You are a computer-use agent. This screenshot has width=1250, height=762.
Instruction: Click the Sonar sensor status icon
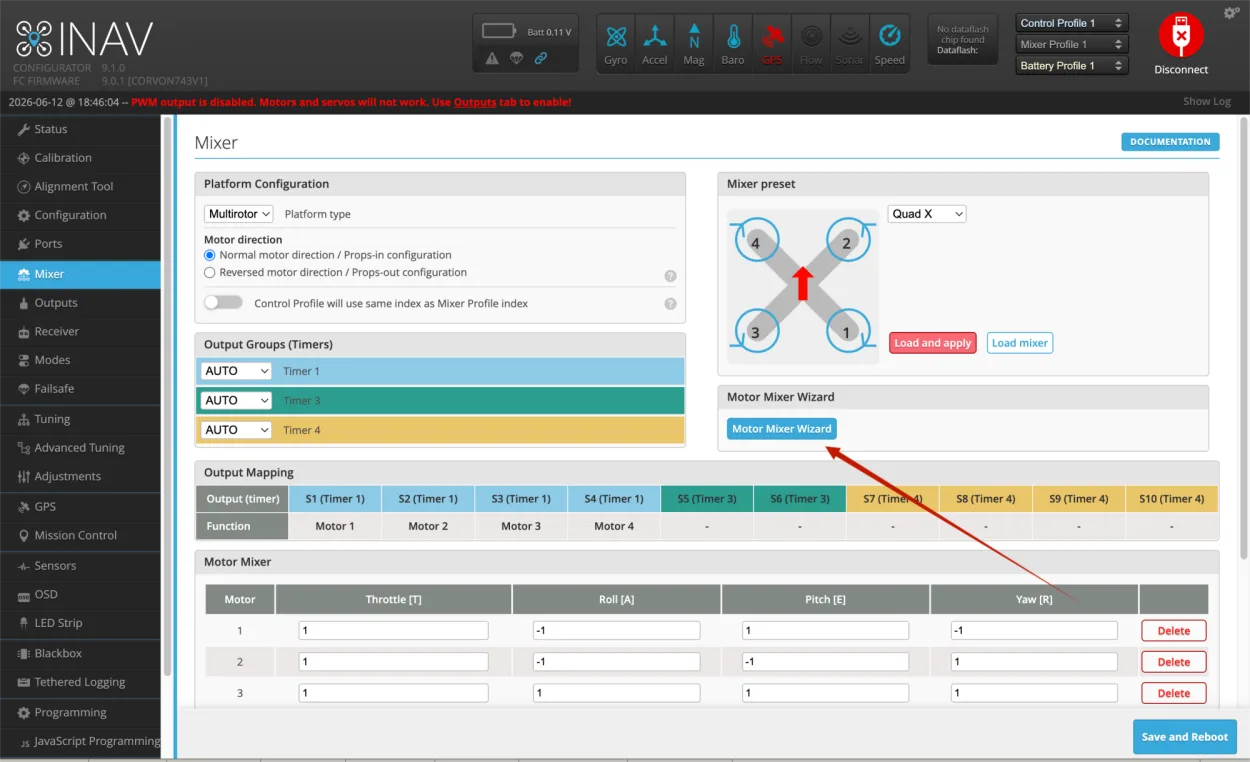point(850,43)
